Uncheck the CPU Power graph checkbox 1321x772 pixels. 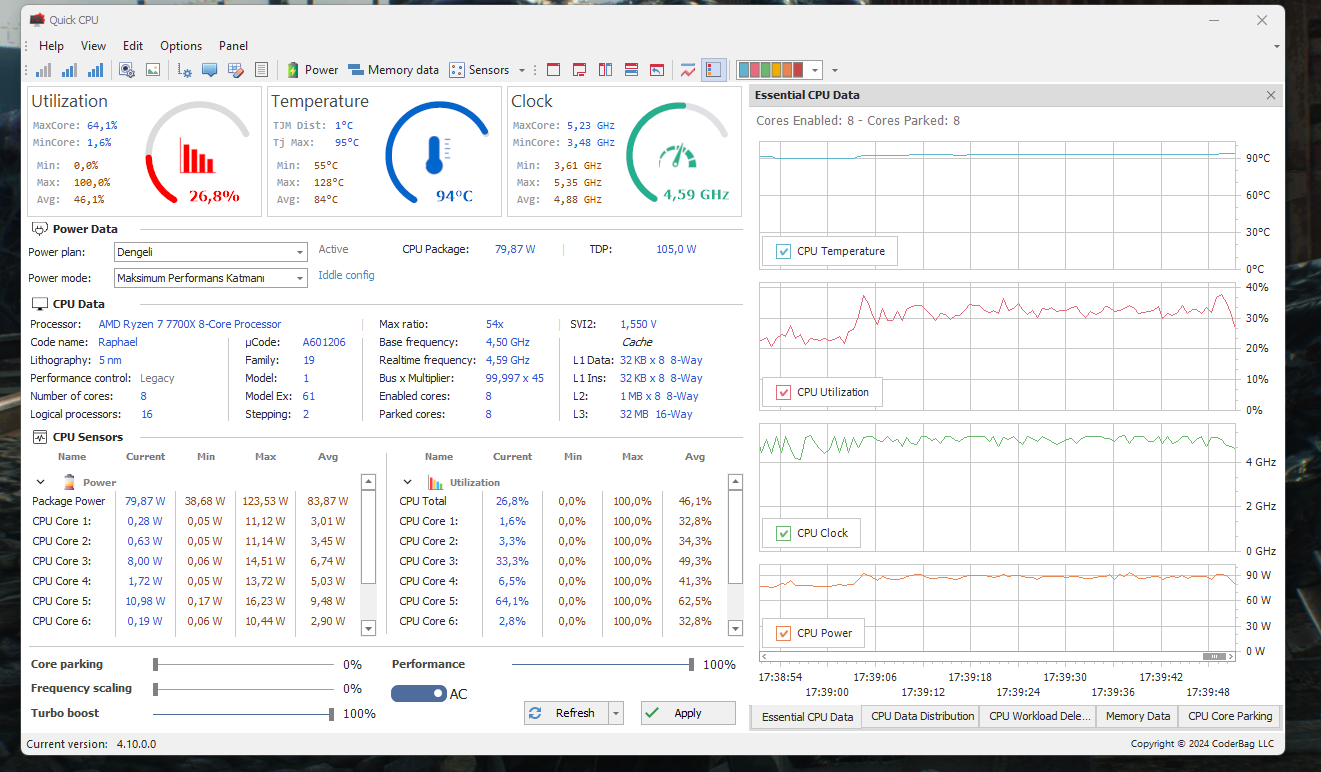point(784,633)
